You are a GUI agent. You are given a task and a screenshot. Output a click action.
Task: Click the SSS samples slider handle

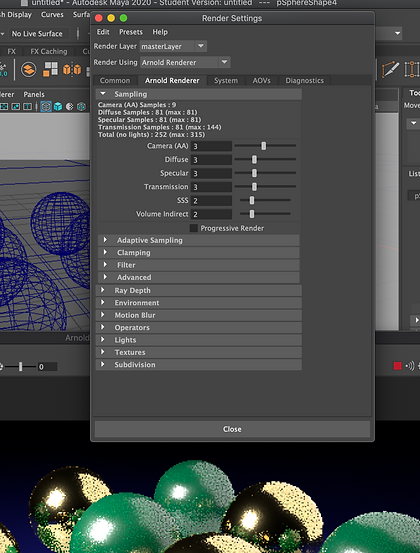click(252, 200)
